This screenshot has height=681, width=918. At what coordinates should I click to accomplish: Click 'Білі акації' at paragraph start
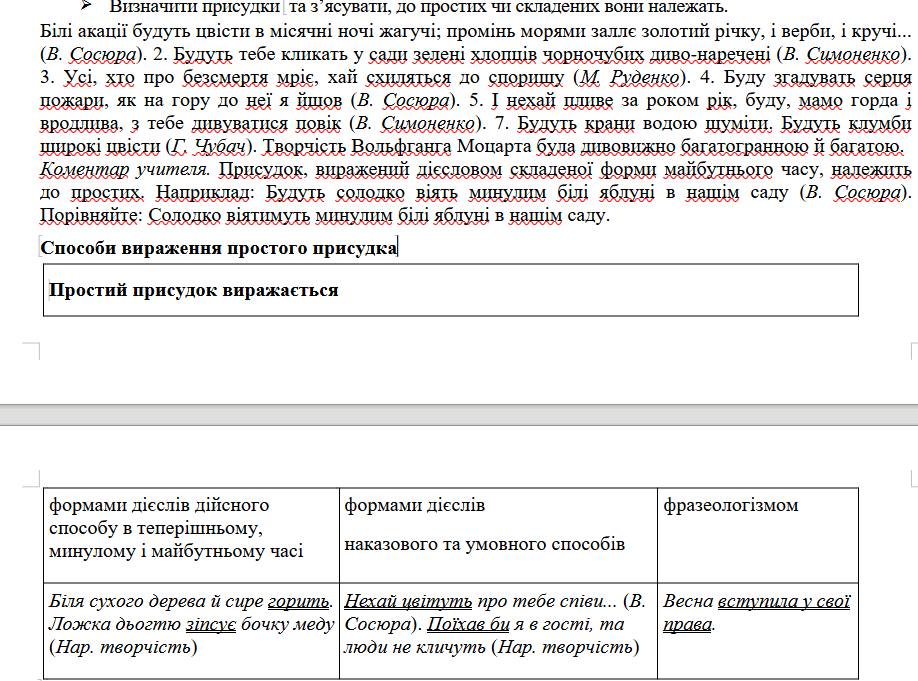pos(84,31)
